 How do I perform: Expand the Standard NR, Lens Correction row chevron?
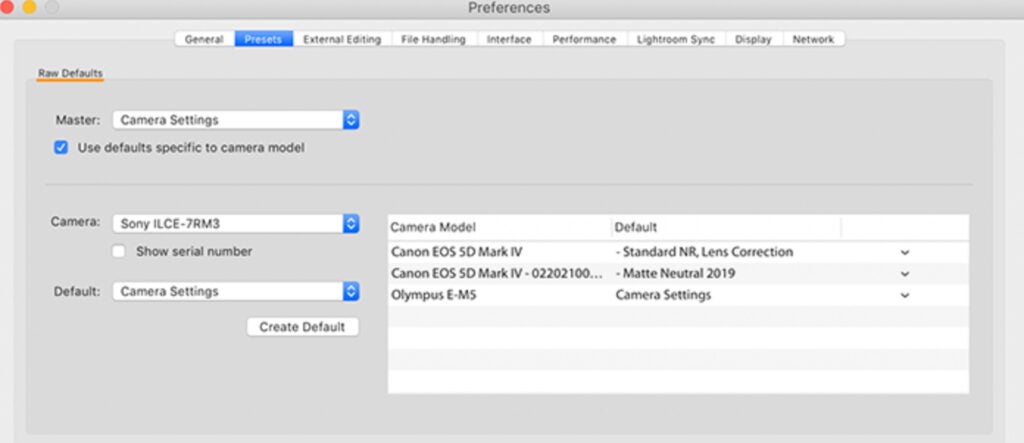pos(904,252)
